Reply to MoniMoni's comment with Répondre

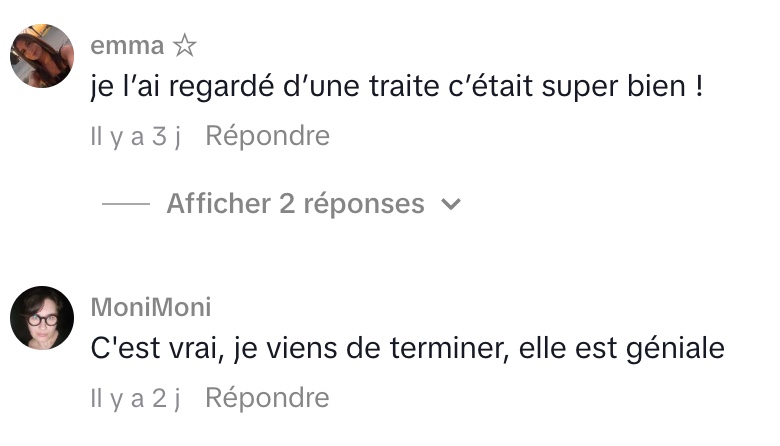267,397
